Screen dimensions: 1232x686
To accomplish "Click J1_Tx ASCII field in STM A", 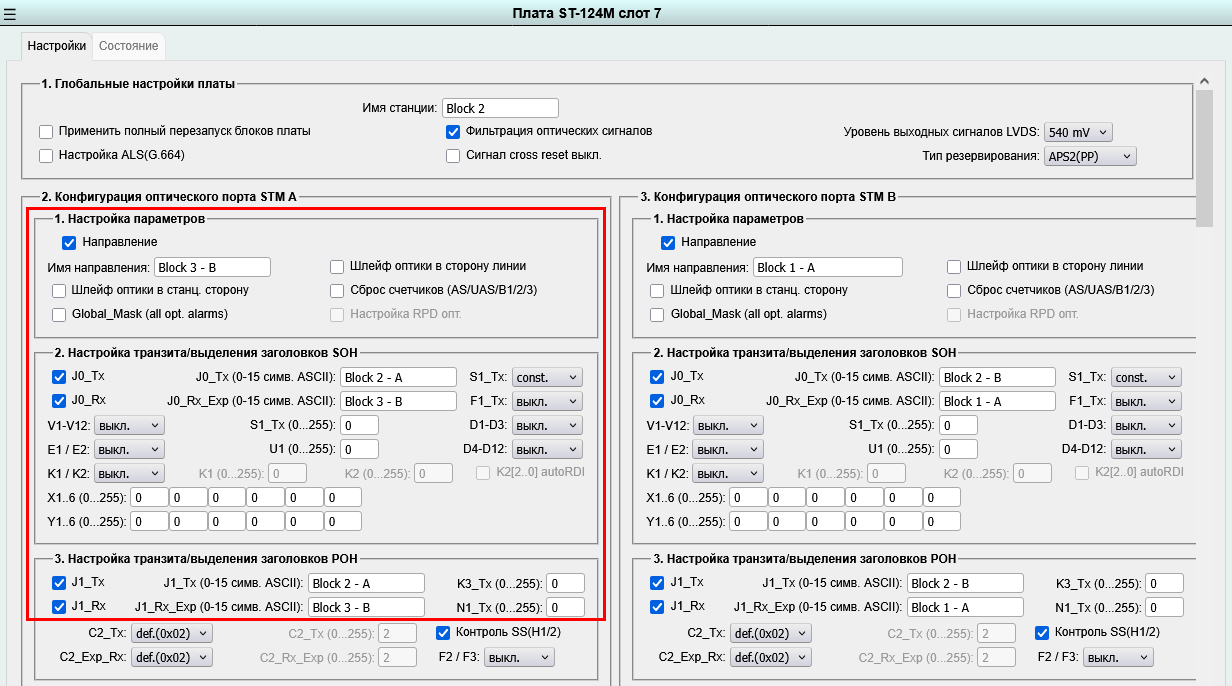I will [x=366, y=583].
